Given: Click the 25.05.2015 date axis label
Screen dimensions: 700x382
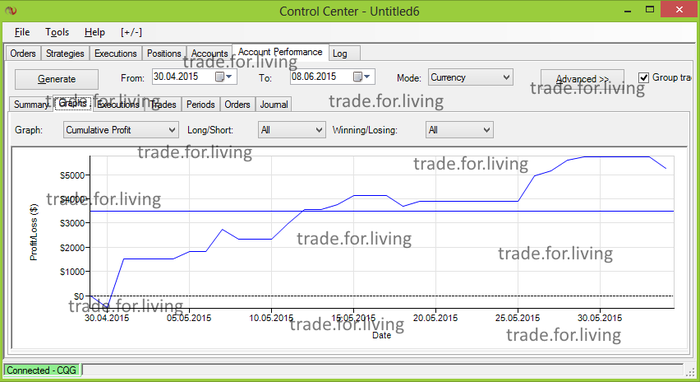Looking at the screenshot, I should pos(517,318).
